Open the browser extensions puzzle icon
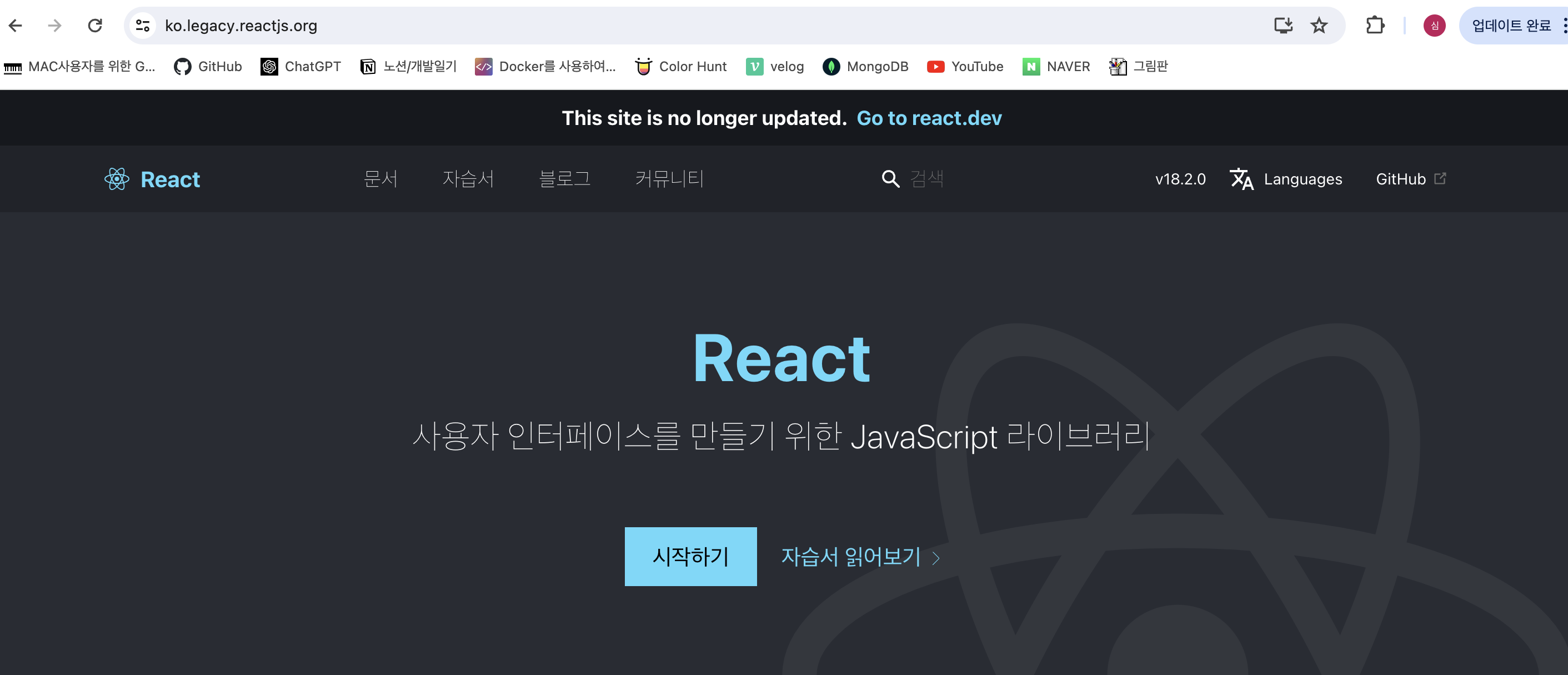 point(1375,26)
